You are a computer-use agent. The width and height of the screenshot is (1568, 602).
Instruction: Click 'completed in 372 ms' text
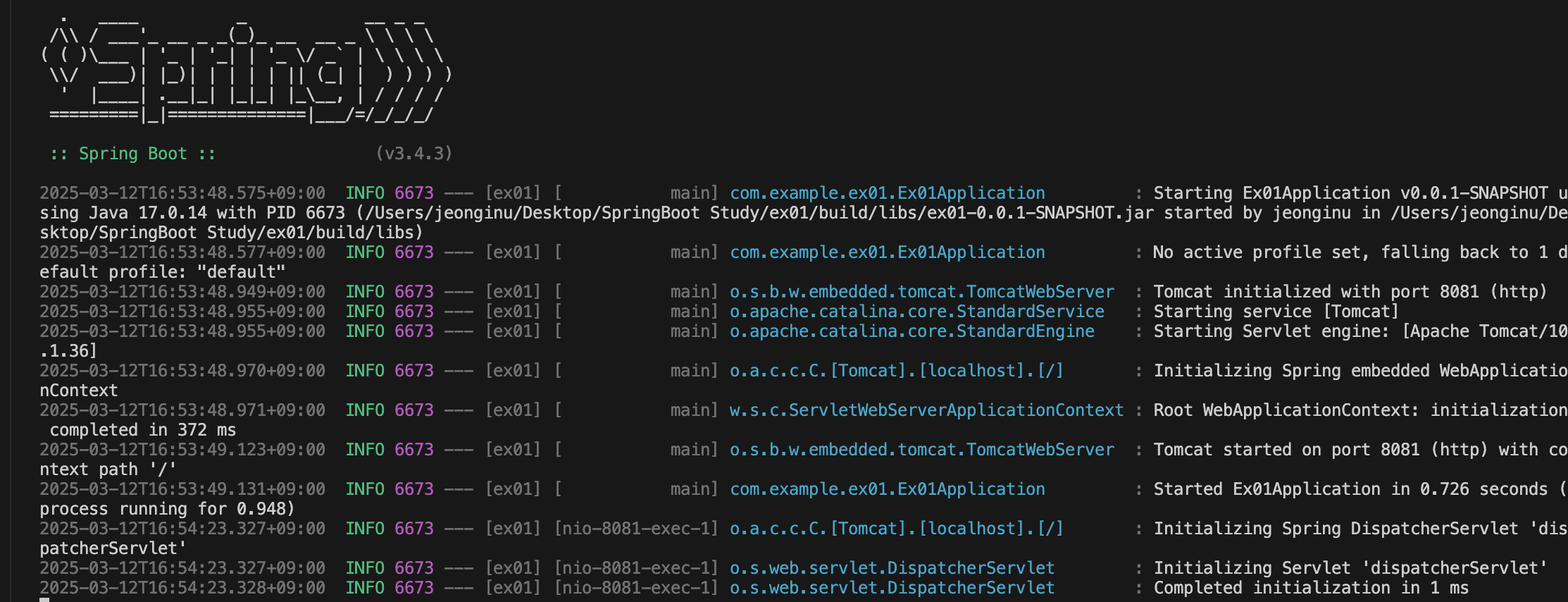(143, 430)
